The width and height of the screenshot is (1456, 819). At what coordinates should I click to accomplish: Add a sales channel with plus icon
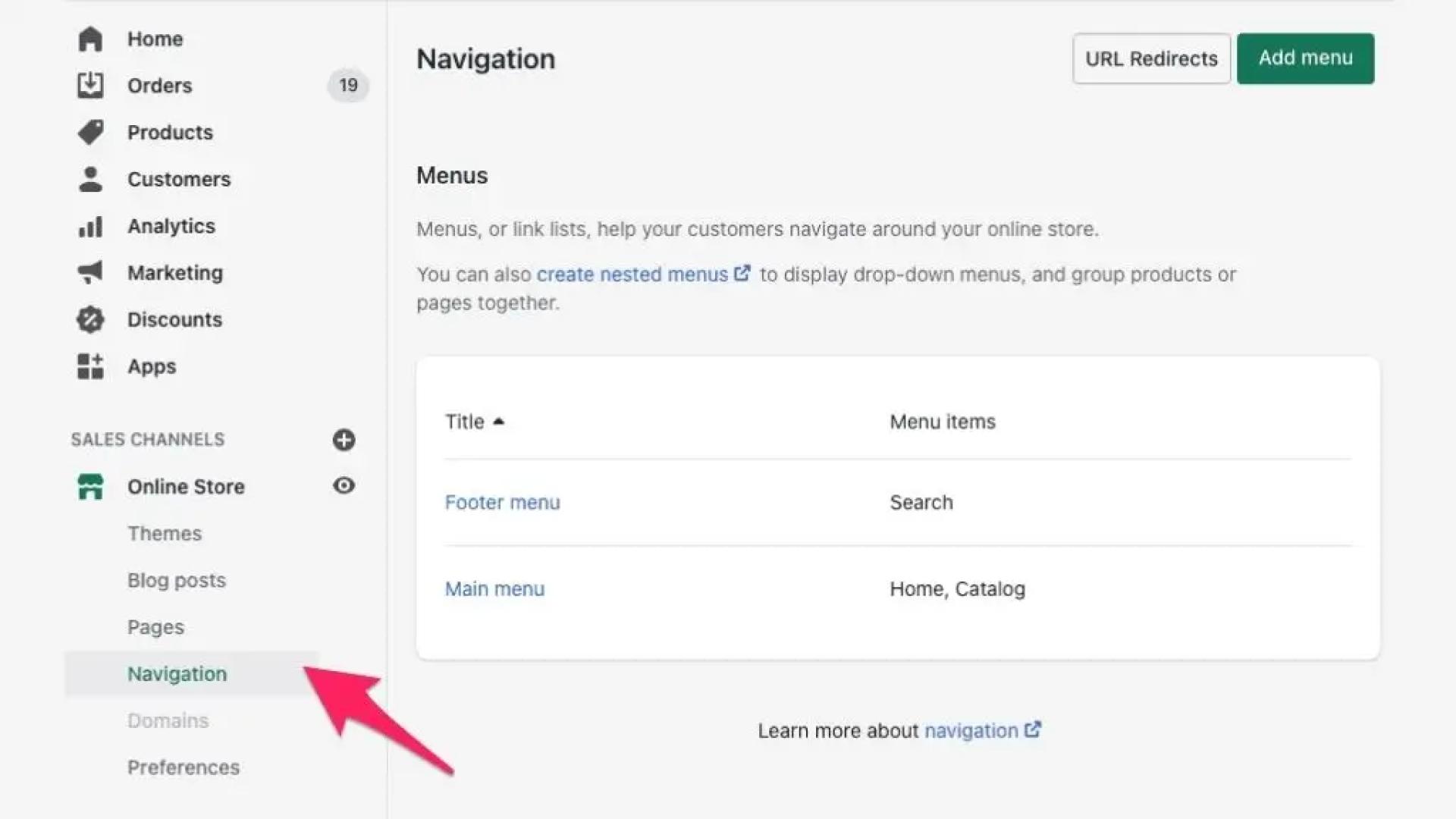coord(344,440)
